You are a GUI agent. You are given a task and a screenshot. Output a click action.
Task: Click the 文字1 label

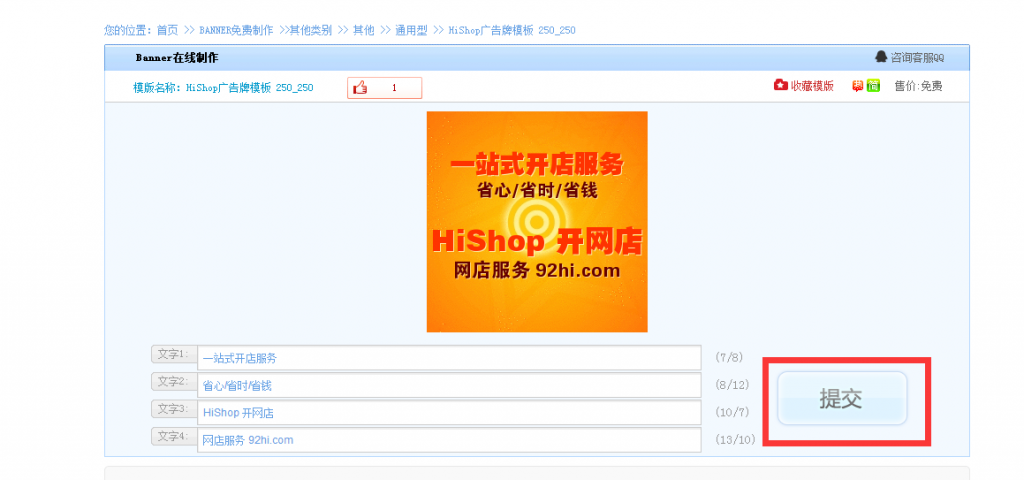point(174,354)
